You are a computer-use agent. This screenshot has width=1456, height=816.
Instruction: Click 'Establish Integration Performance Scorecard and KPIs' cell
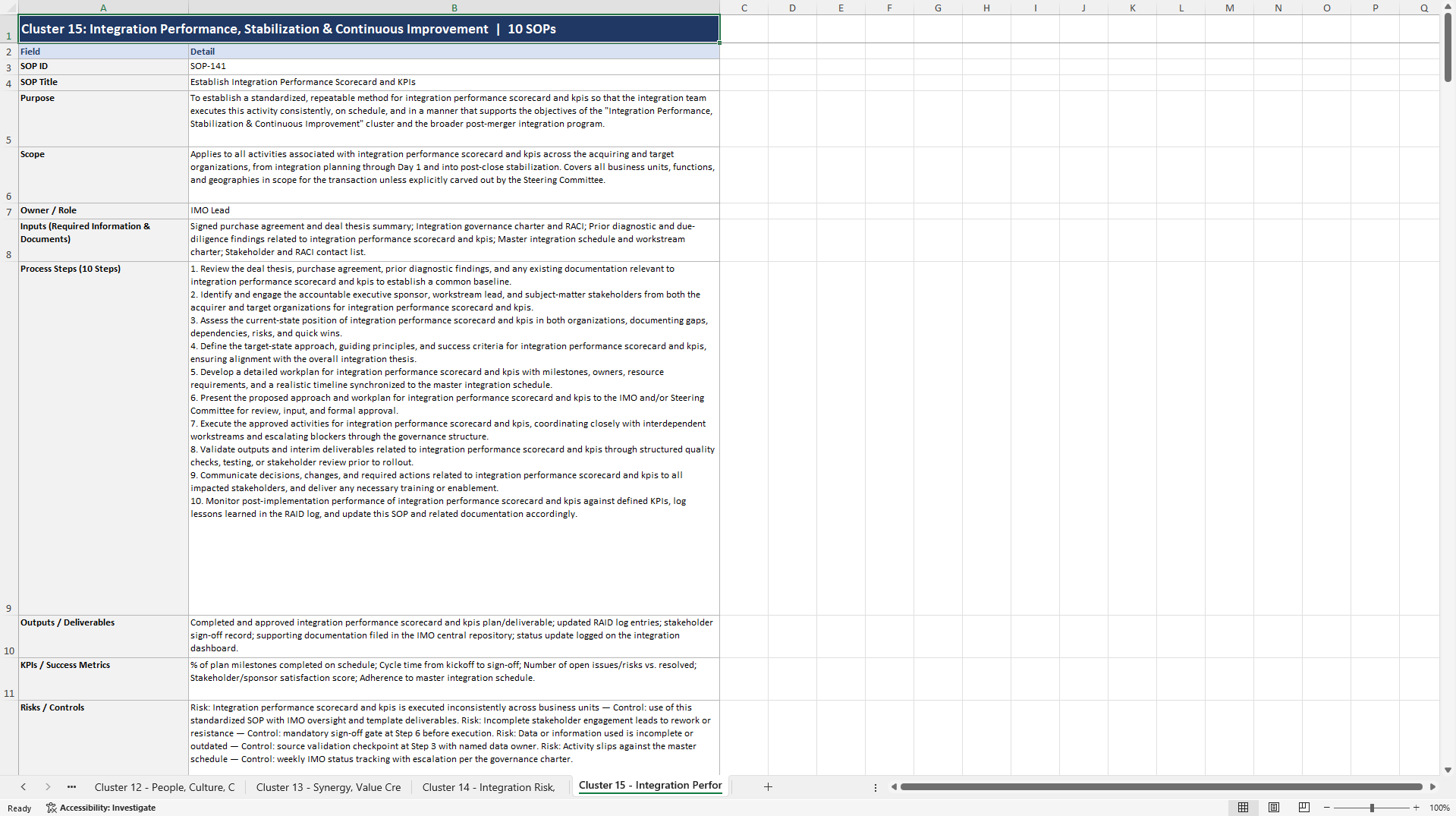pos(454,83)
